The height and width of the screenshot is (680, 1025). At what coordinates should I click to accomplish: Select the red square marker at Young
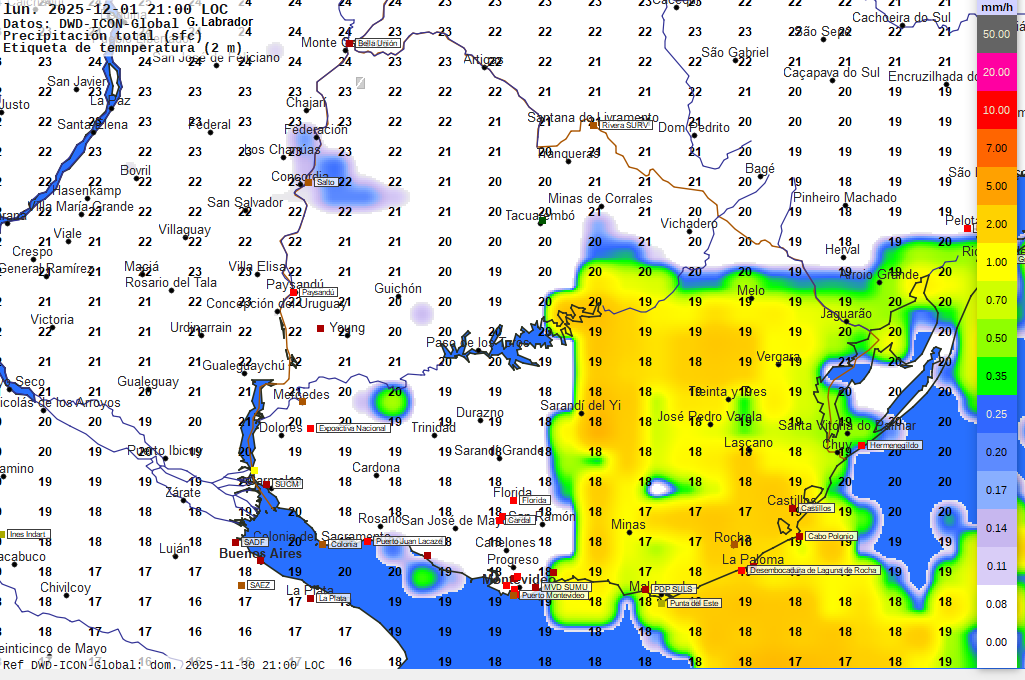coord(320,328)
